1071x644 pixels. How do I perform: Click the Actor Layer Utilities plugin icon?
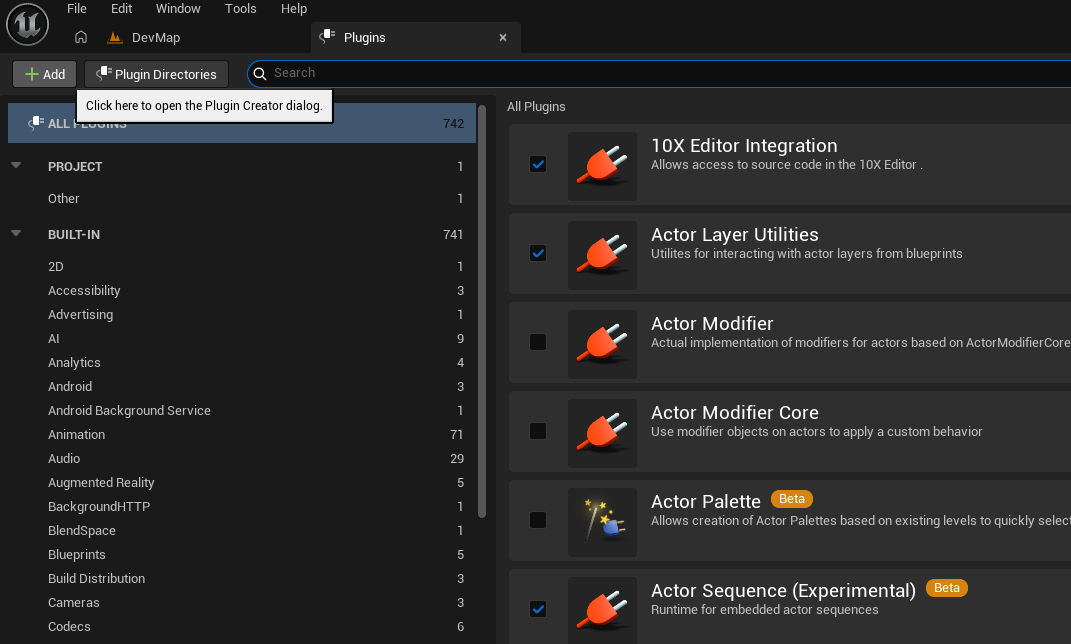602,255
